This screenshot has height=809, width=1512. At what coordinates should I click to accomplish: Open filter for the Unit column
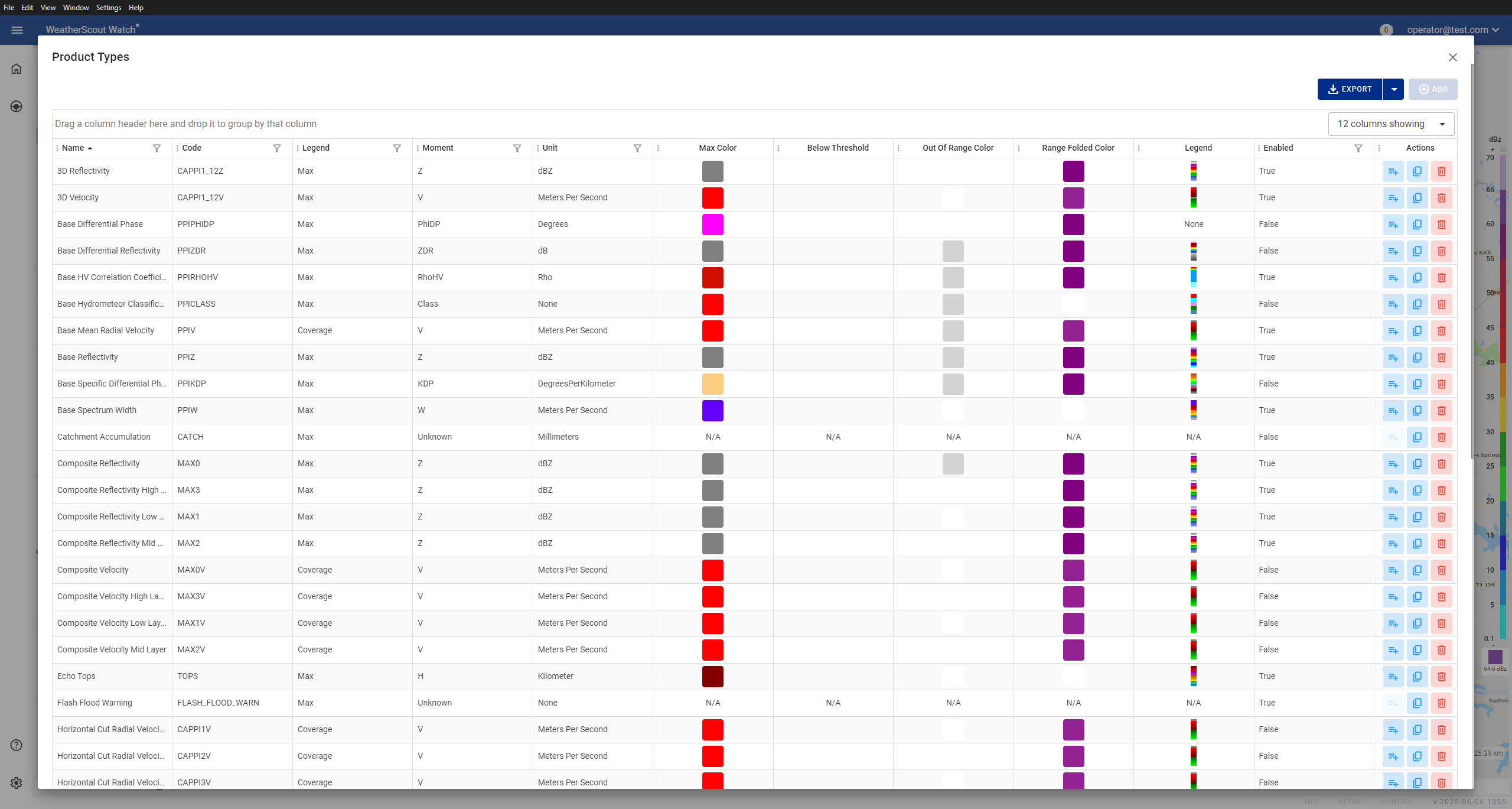point(637,148)
